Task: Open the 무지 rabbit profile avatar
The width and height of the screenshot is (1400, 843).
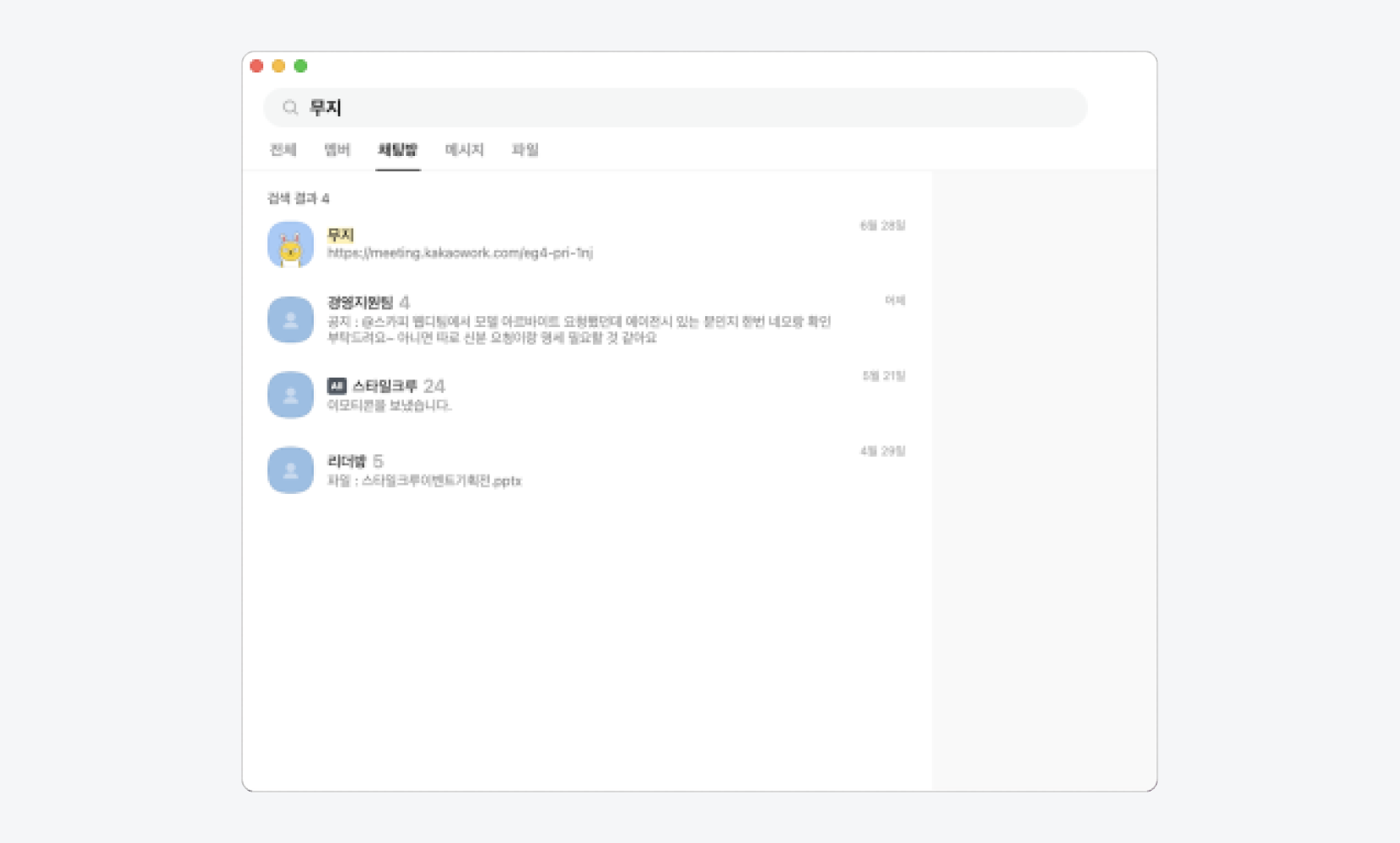Action: pos(290,244)
